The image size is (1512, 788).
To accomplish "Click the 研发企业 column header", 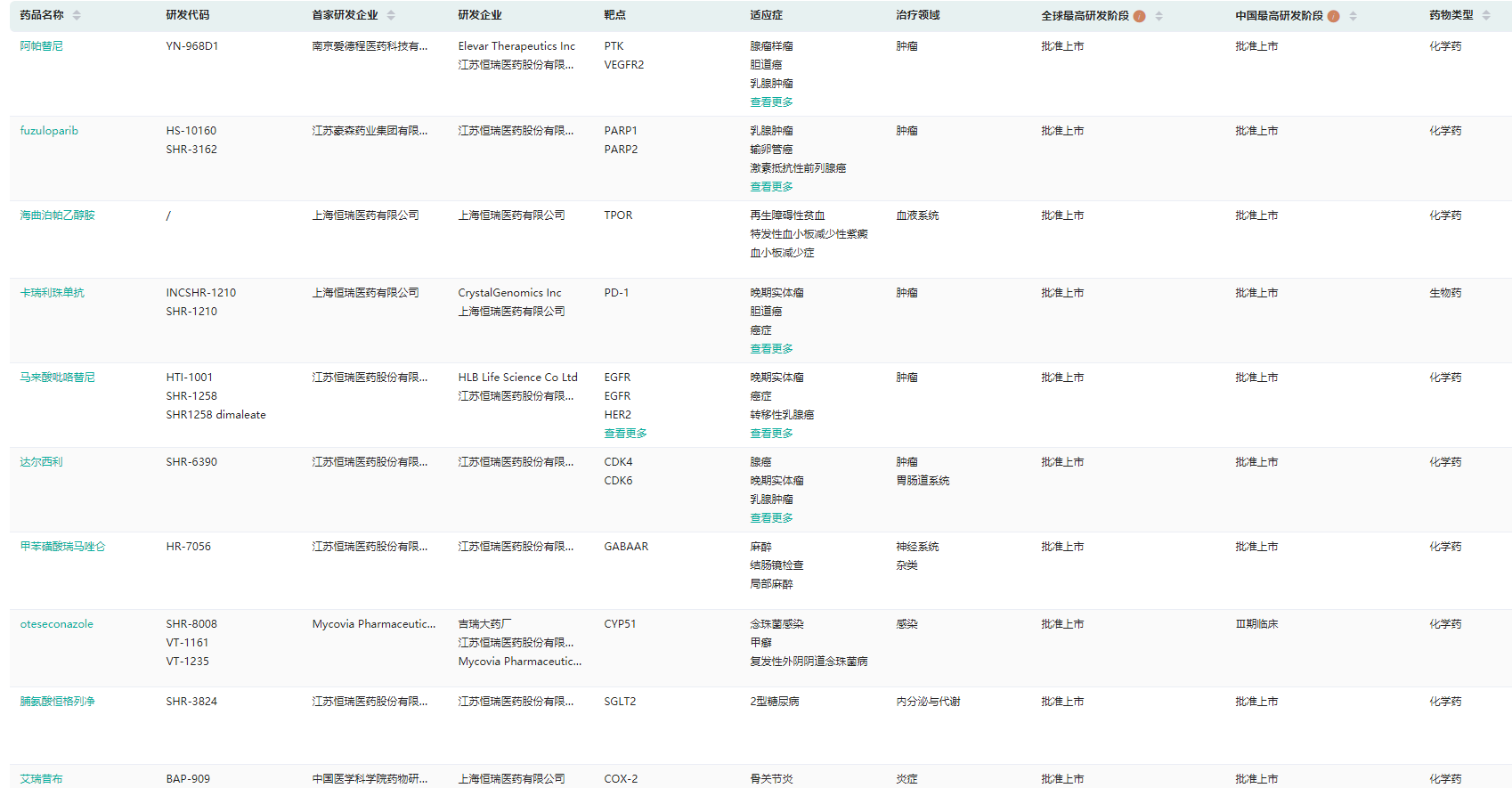I will click(x=480, y=15).
